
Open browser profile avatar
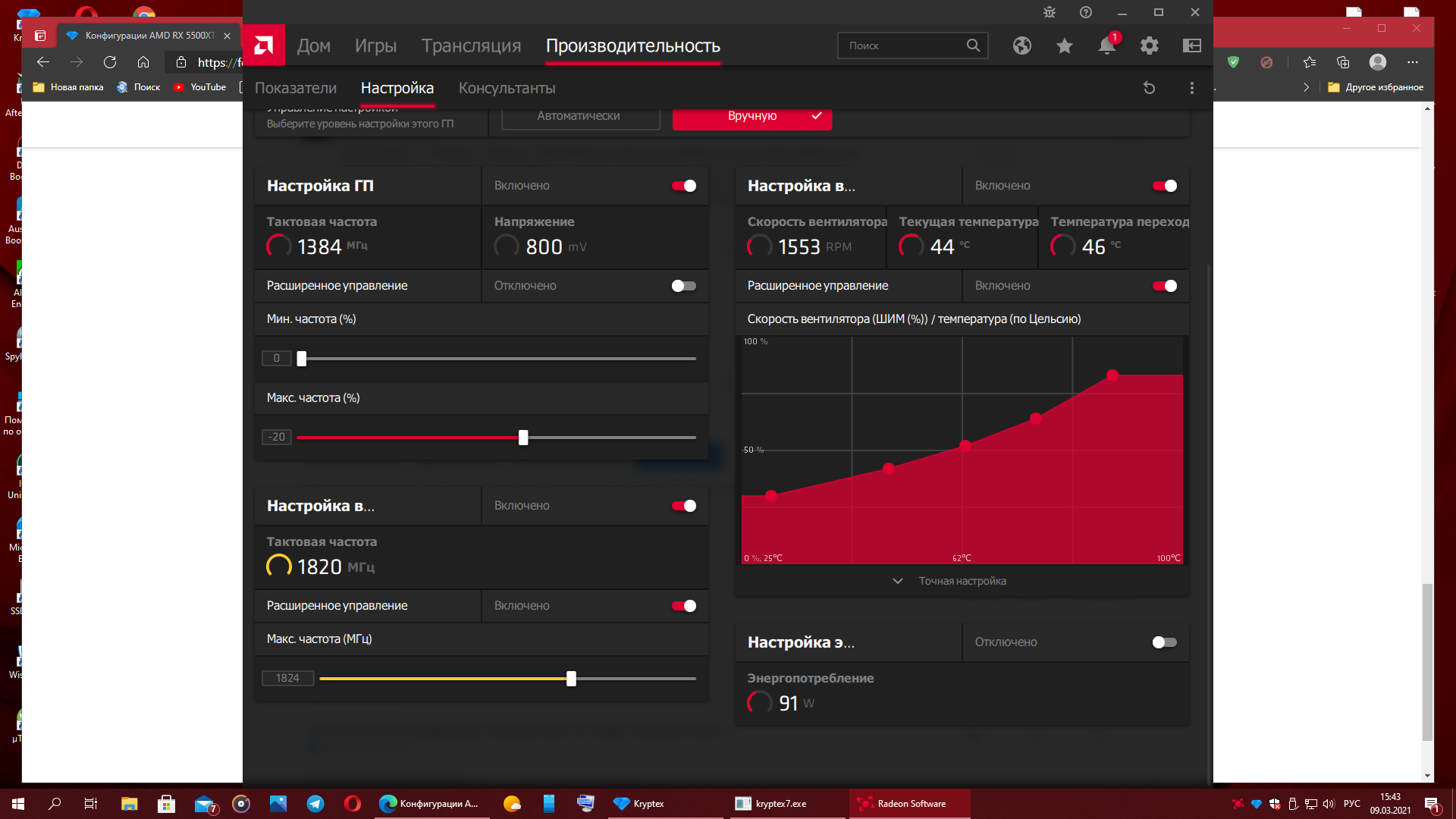click(x=1378, y=62)
